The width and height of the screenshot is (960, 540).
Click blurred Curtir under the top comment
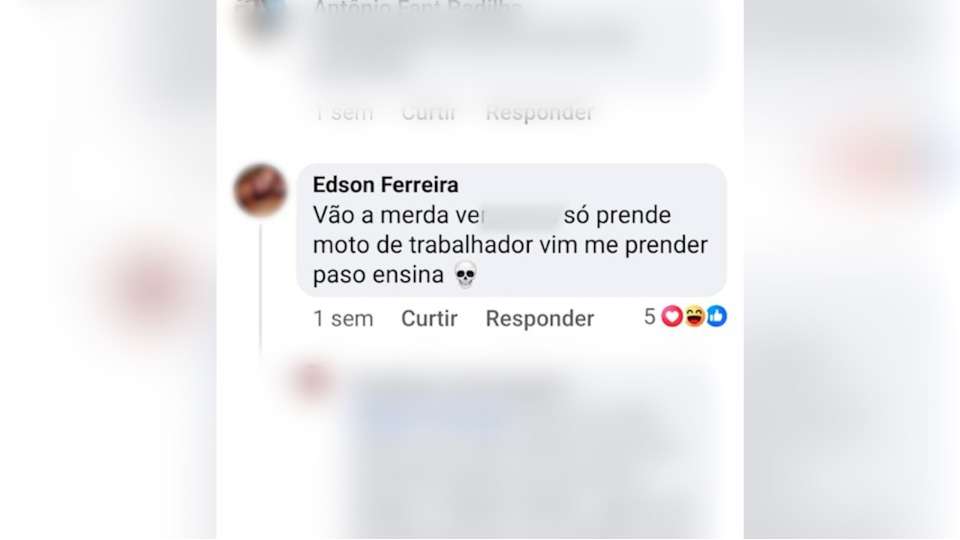click(429, 113)
